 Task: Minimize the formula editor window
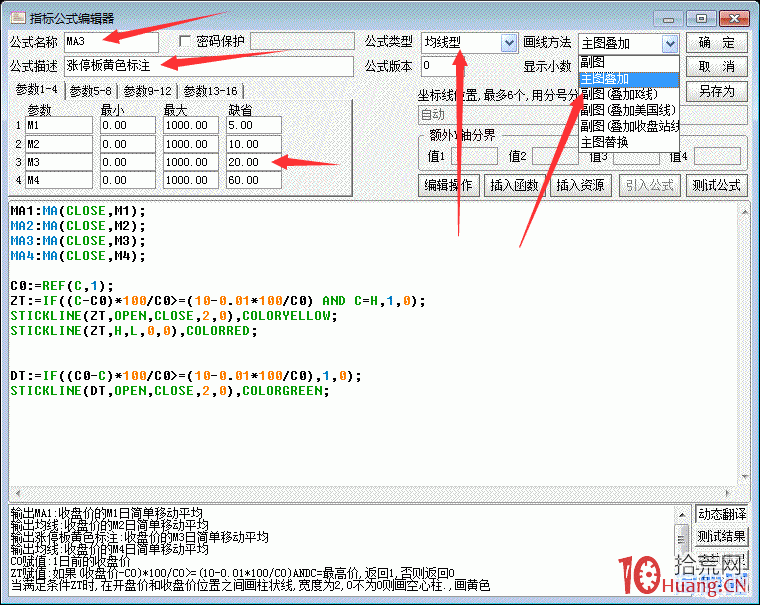669,18
